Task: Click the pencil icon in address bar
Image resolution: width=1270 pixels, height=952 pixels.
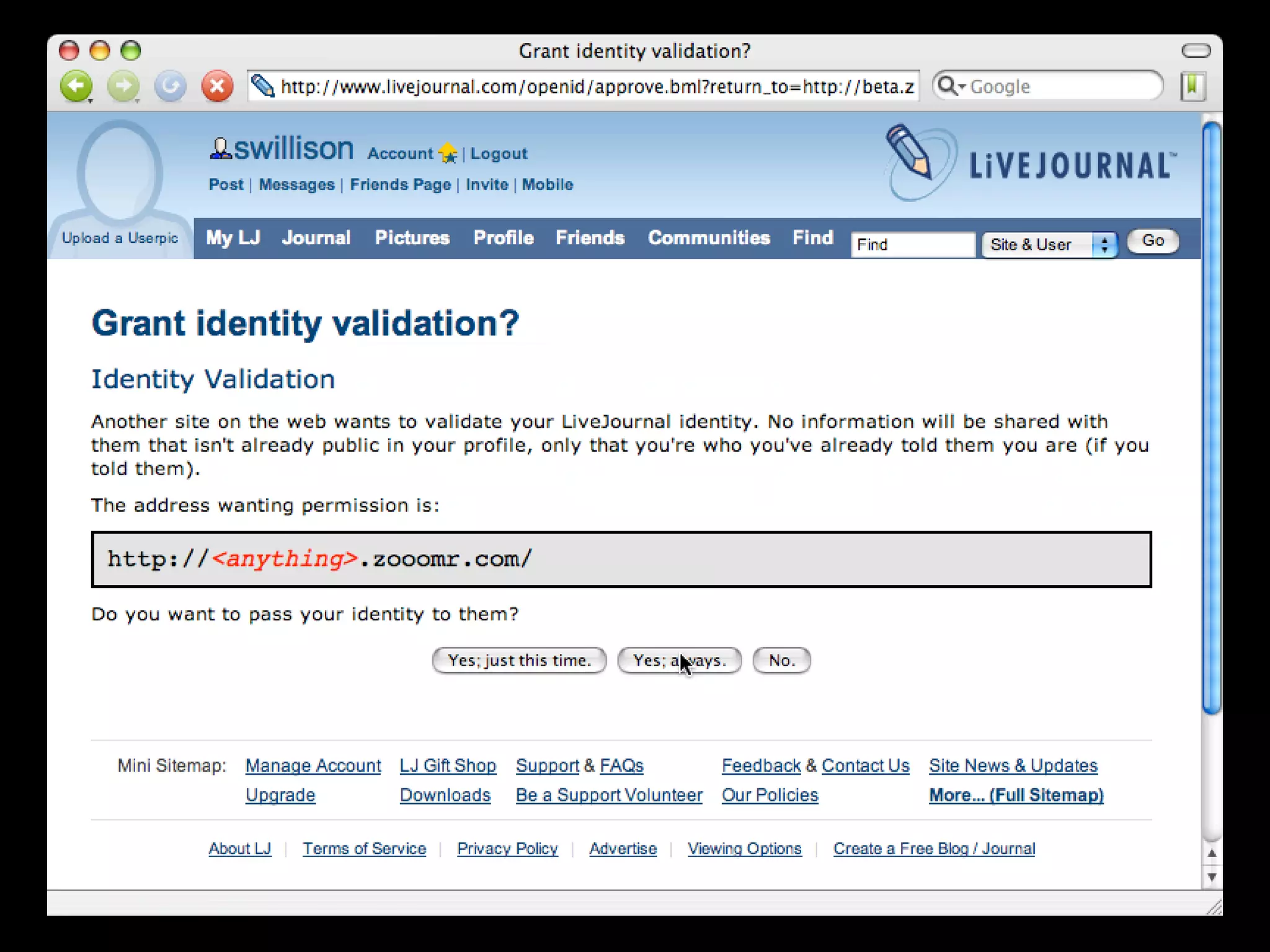Action: 263,86
